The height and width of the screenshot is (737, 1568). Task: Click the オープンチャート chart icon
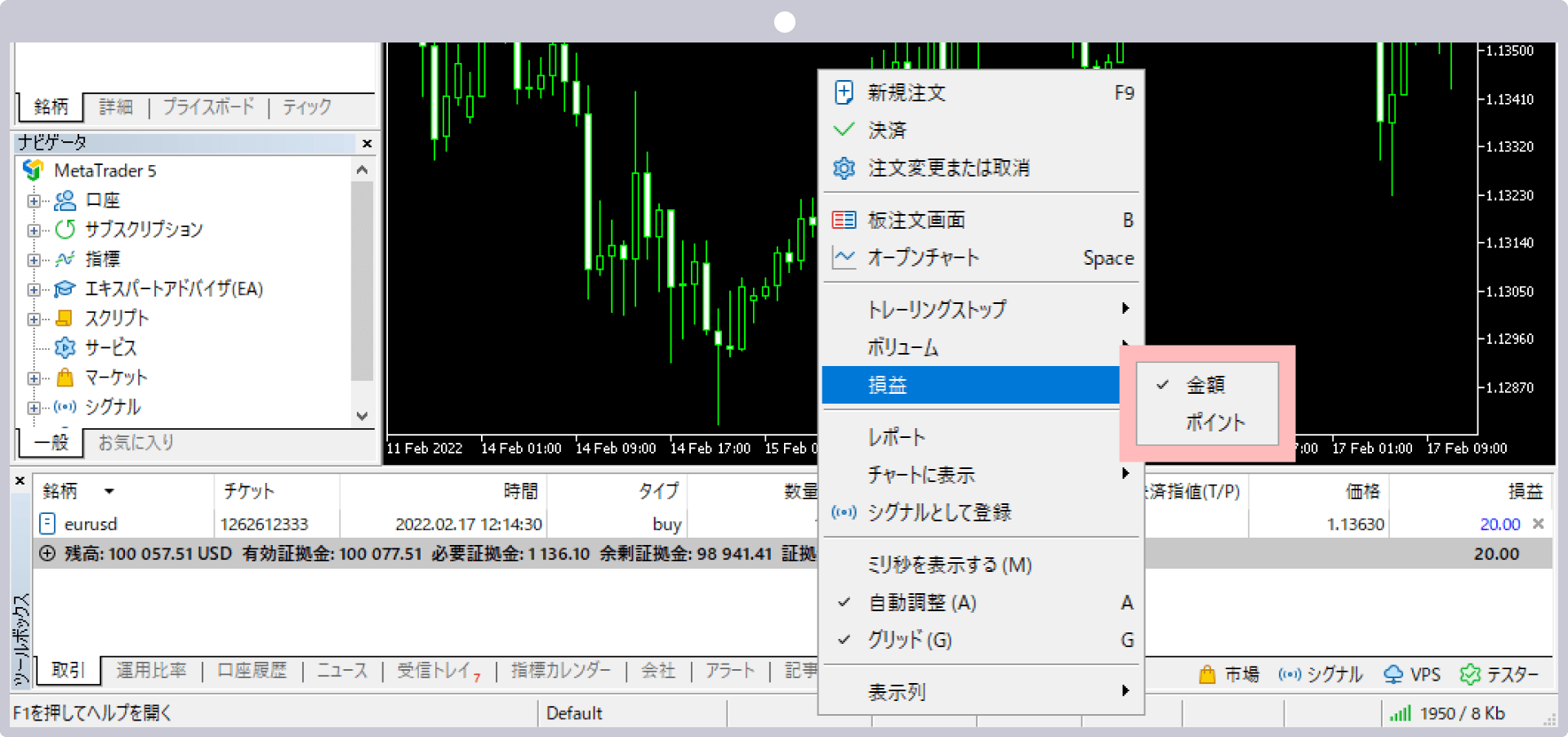[844, 257]
